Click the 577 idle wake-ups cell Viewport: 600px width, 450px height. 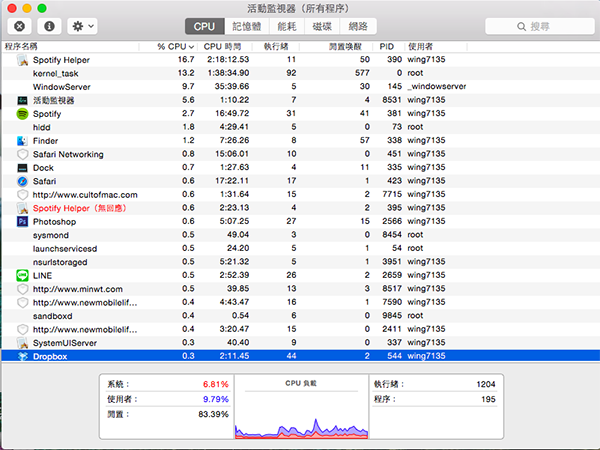(x=362, y=73)
